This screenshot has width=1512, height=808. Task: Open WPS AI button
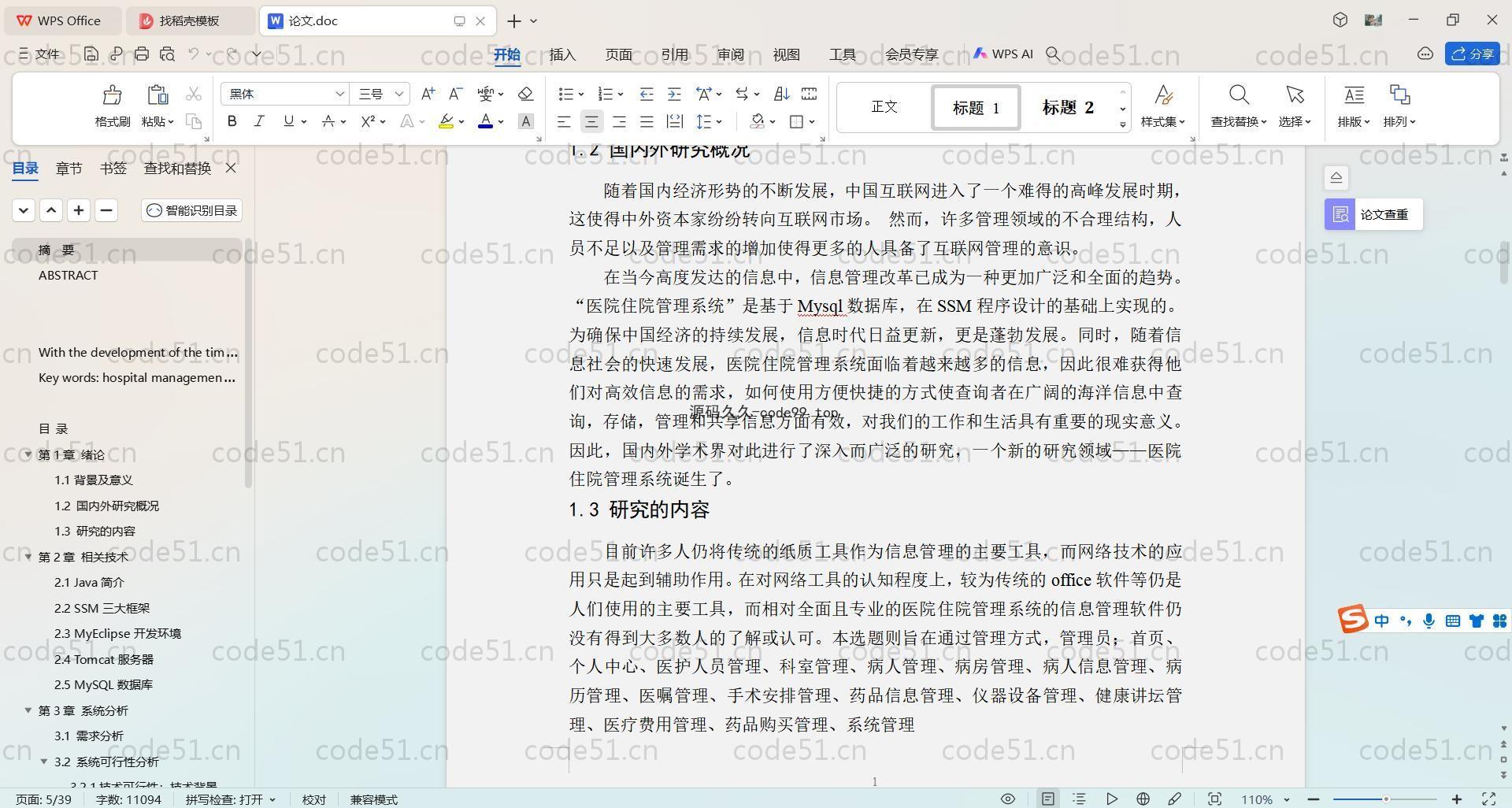[1002, 54]
